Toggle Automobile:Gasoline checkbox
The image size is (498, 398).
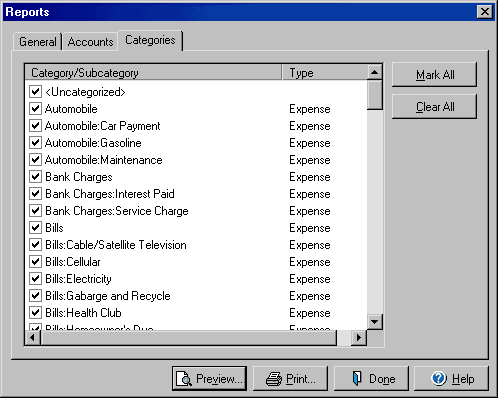click(35, 142)
